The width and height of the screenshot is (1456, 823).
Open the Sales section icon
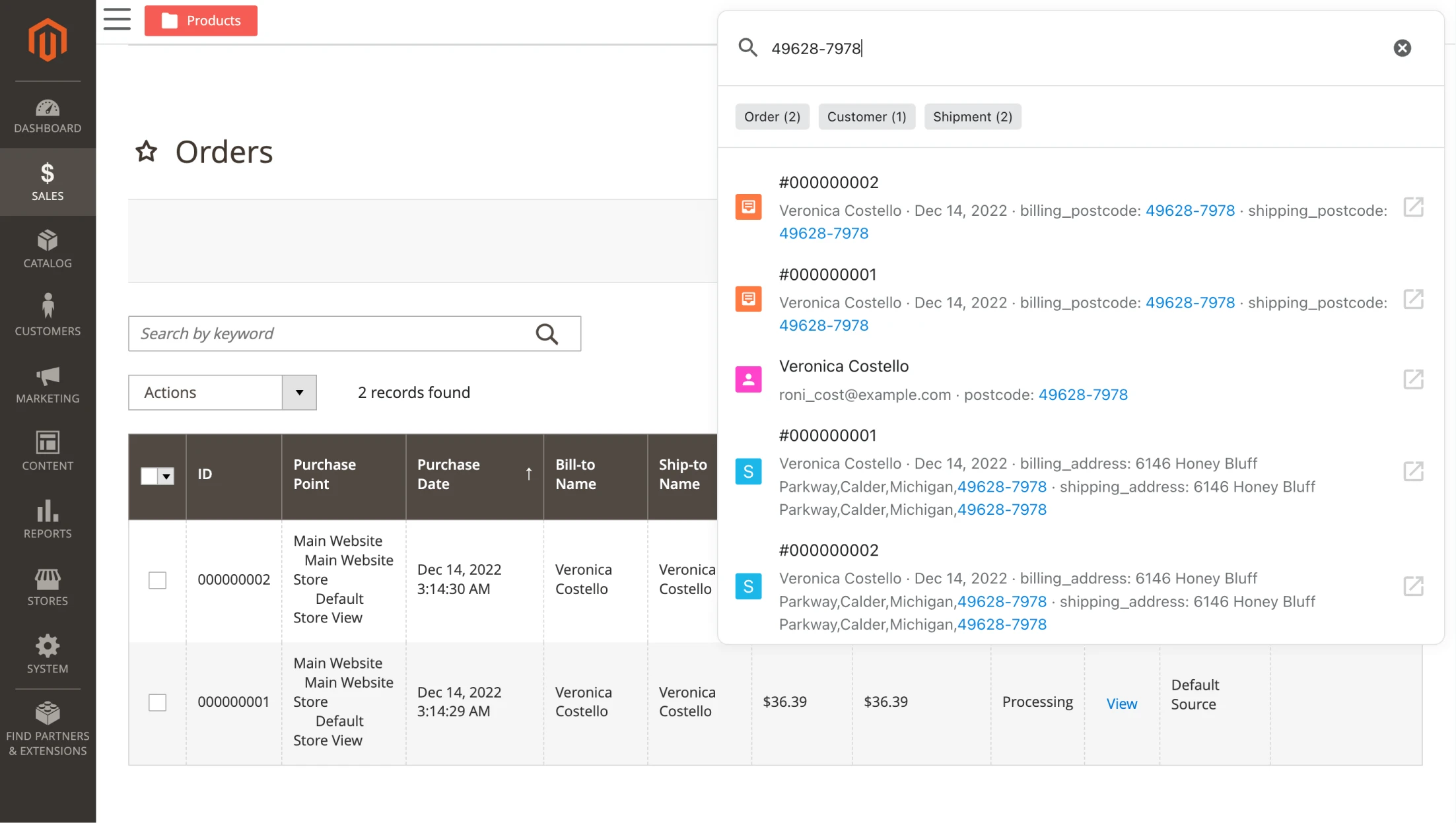point(46,174)
